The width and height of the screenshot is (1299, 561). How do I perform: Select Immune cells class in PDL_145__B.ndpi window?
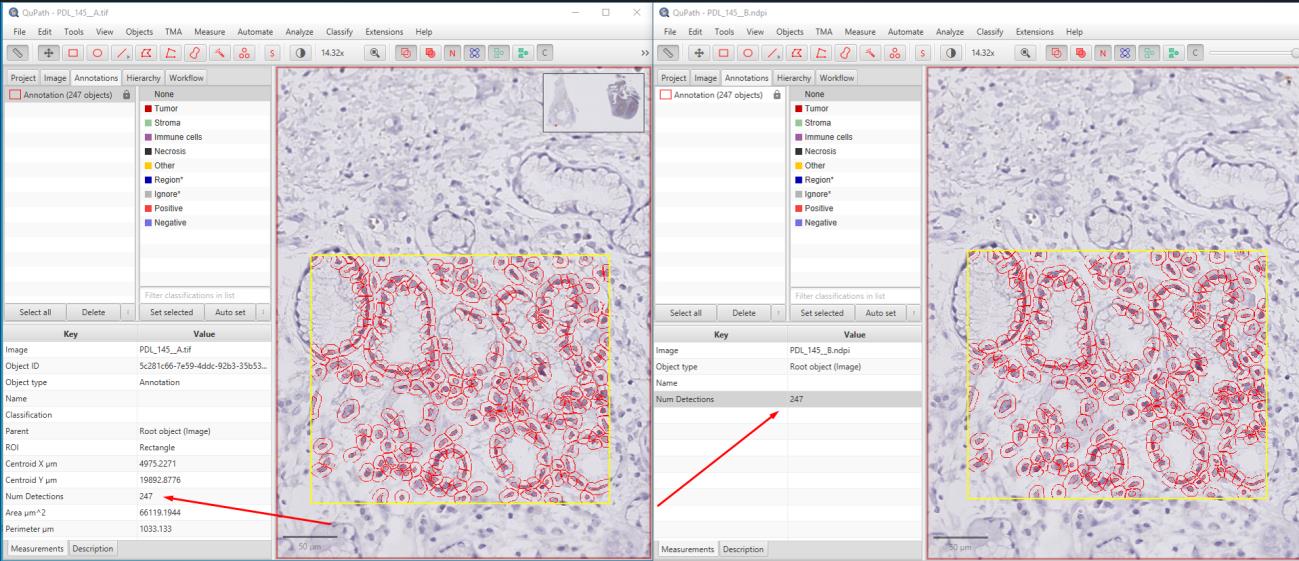click(855, 137)
